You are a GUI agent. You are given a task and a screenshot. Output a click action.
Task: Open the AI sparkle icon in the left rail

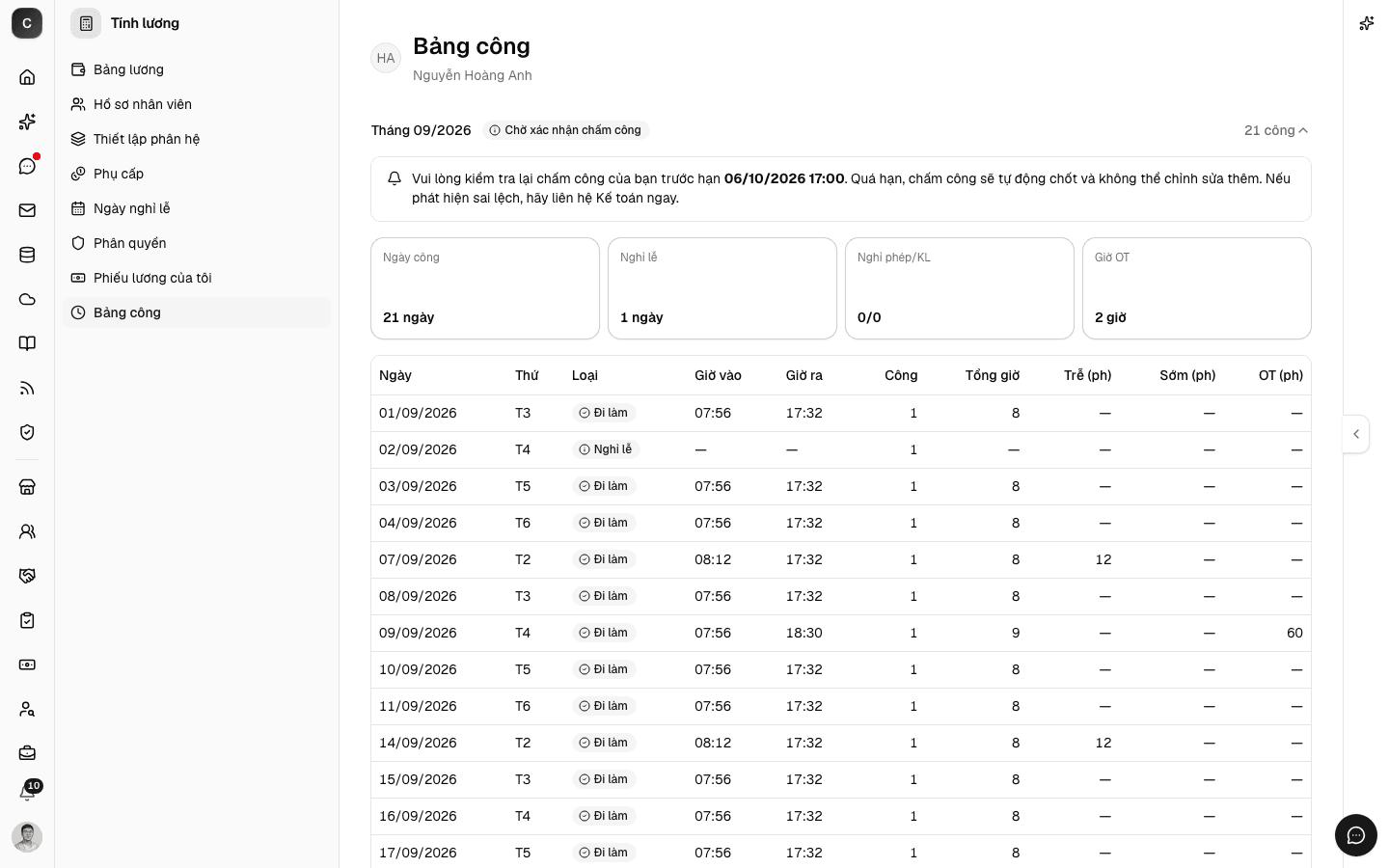click(27, 122)
